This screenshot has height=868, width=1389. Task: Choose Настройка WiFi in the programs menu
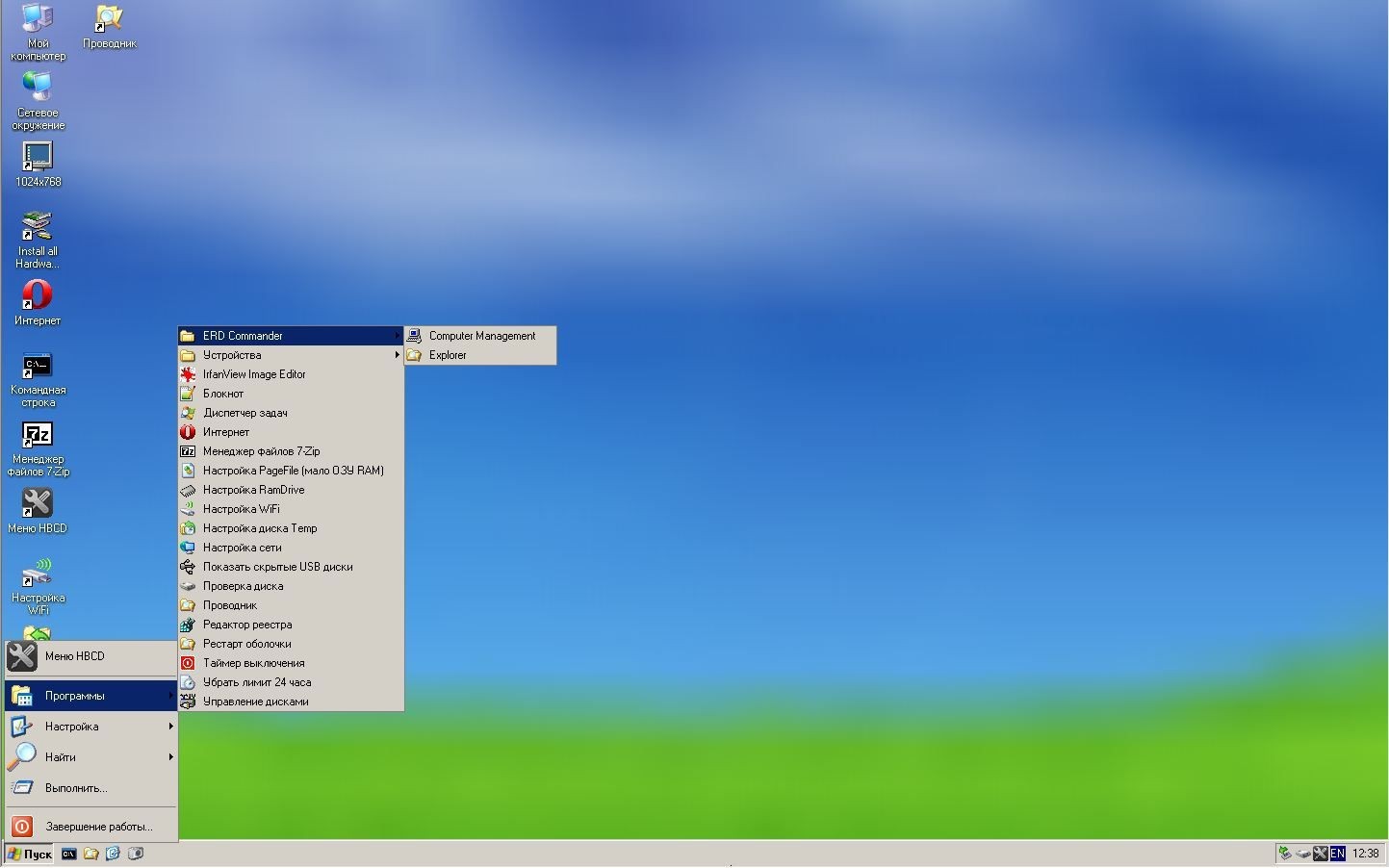[x=291, y=509]
